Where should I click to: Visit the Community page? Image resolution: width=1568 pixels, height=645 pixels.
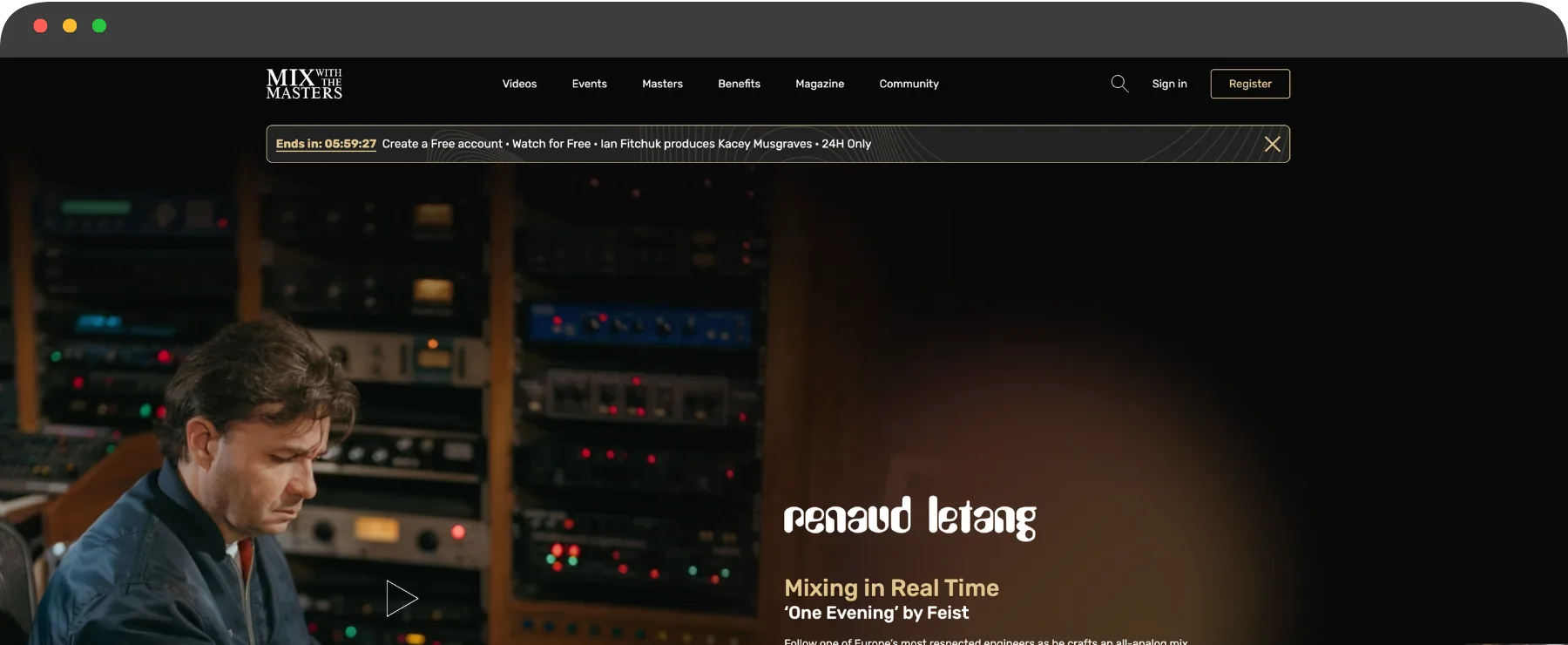[x=909, y=84]
